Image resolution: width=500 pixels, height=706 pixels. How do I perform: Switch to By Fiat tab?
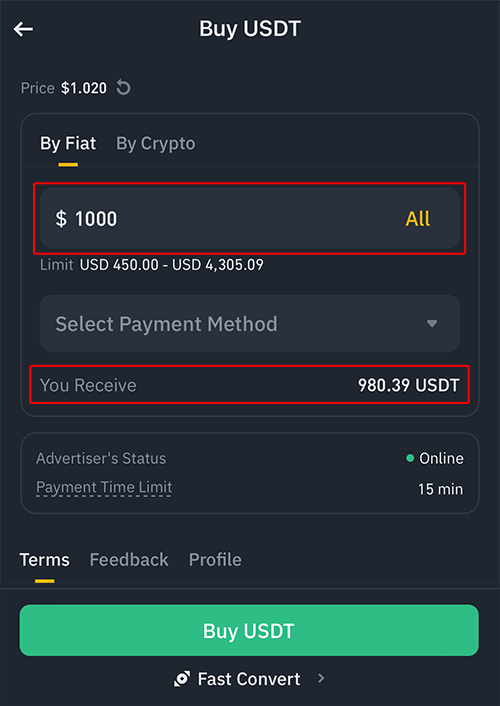[x=68, y=143]
